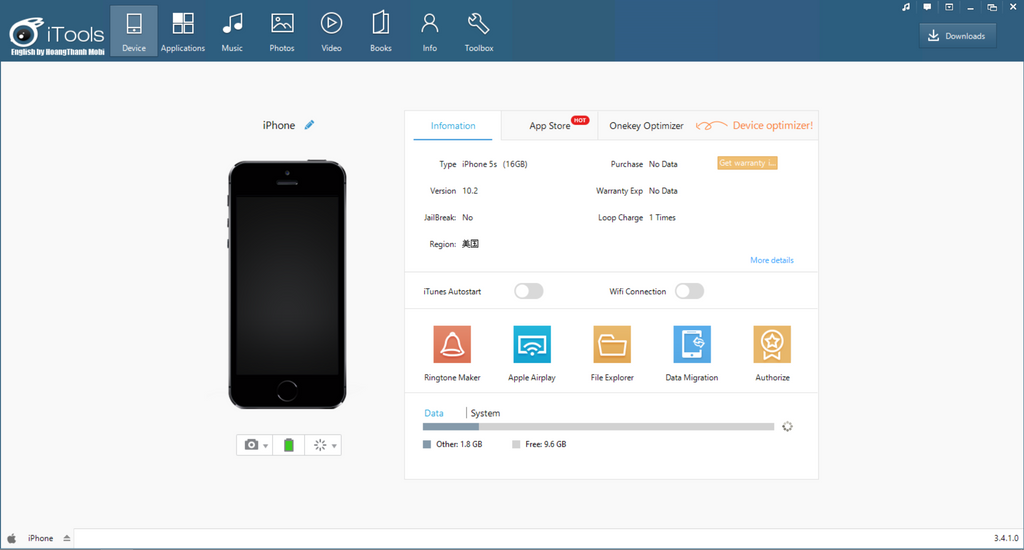The image size is (1024, 550).
Task: Open the Onekey Optimizer tab
Action: pyautogui.click(x=646, y=125)
